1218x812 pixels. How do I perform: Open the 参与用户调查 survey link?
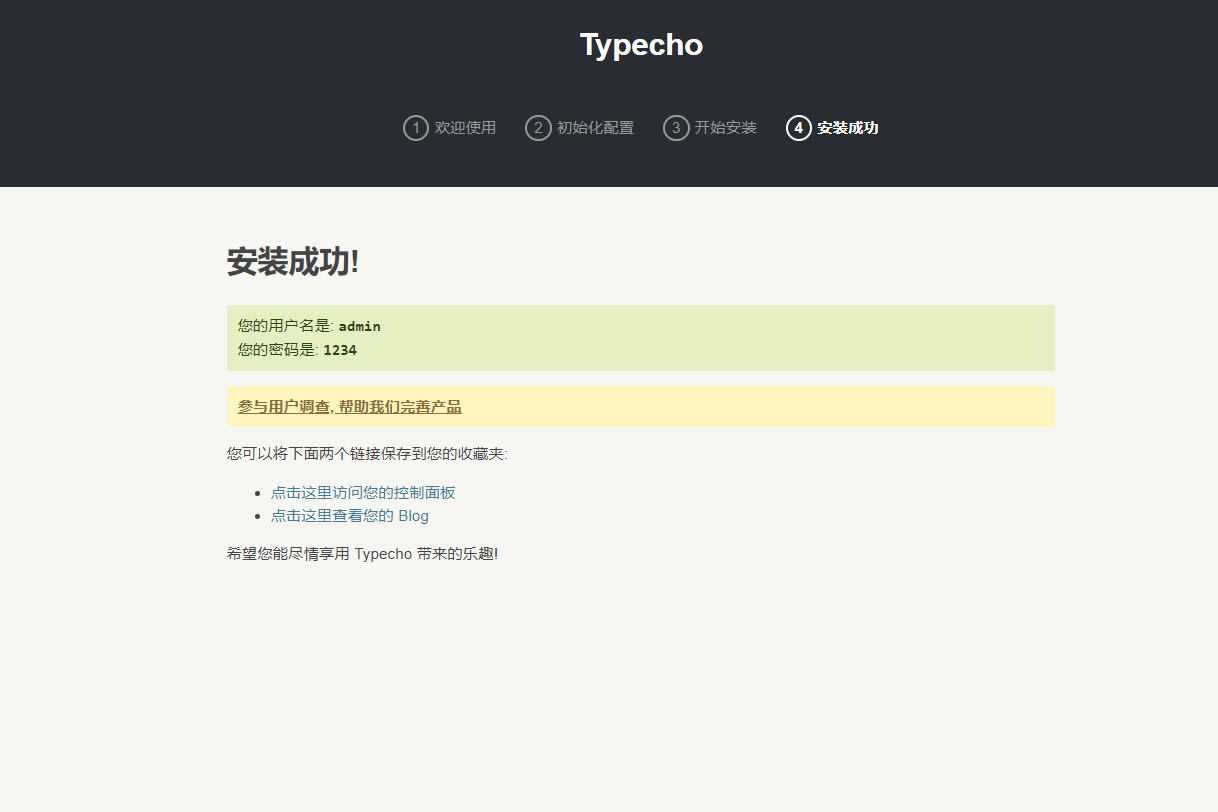coord(350,407)
